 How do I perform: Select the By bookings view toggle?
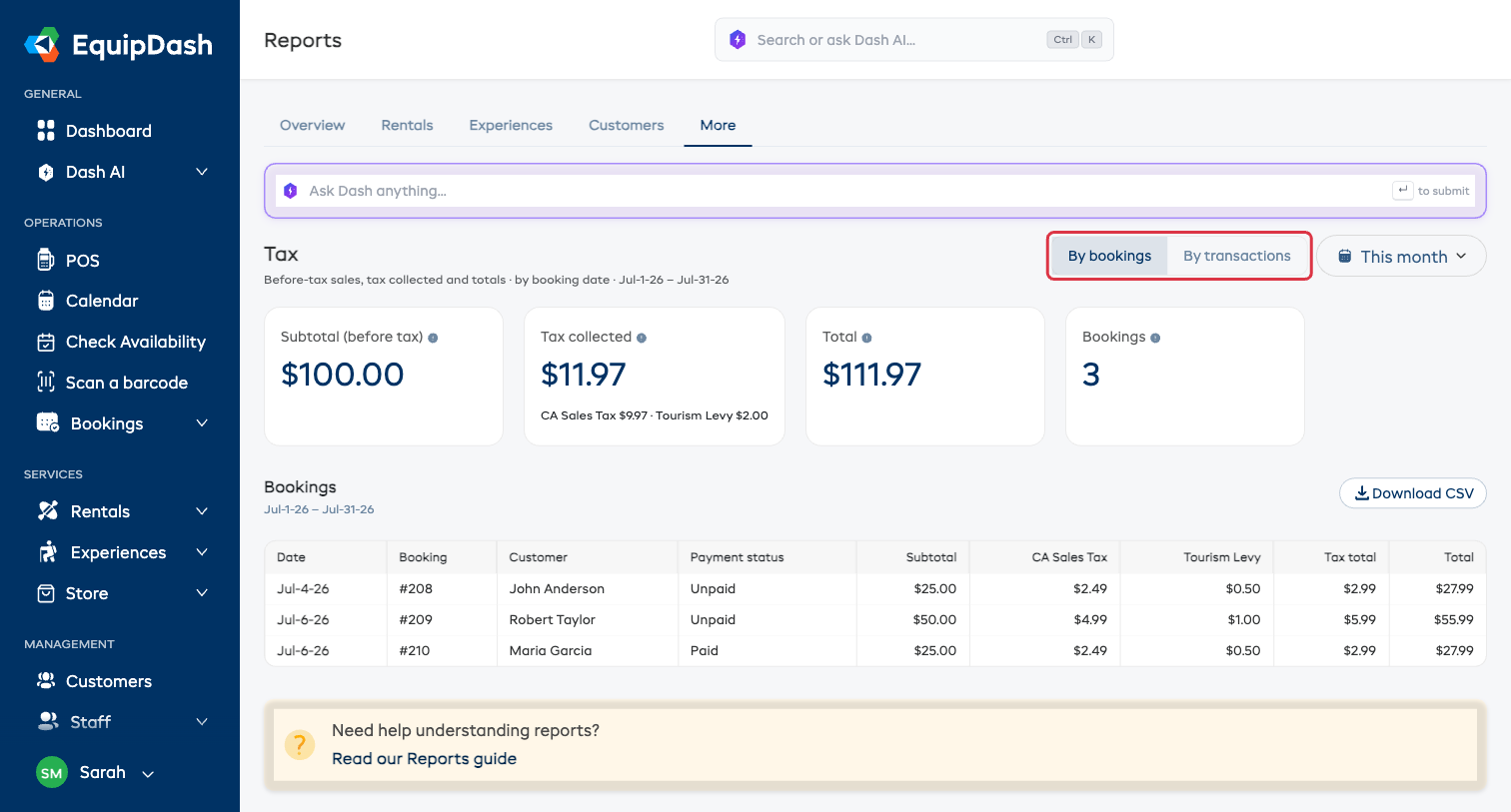click(1109, 256)
